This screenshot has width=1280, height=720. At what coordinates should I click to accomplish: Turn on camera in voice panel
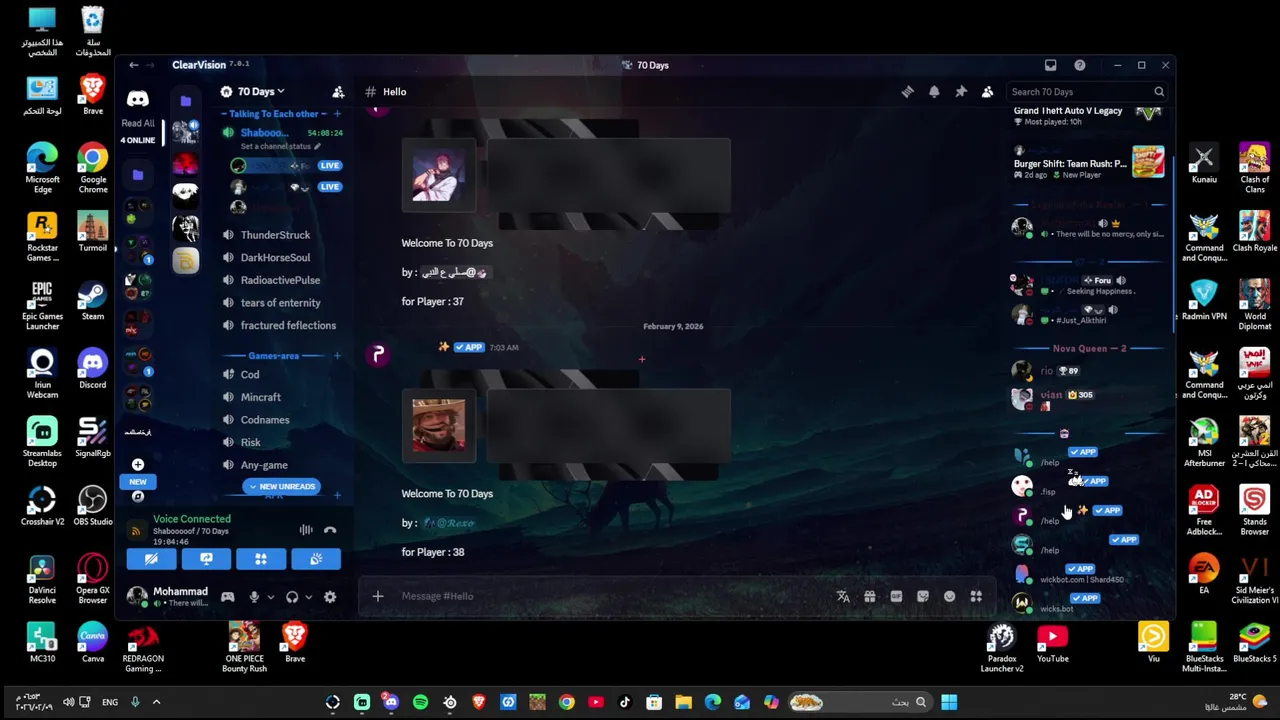click(151, 559)
